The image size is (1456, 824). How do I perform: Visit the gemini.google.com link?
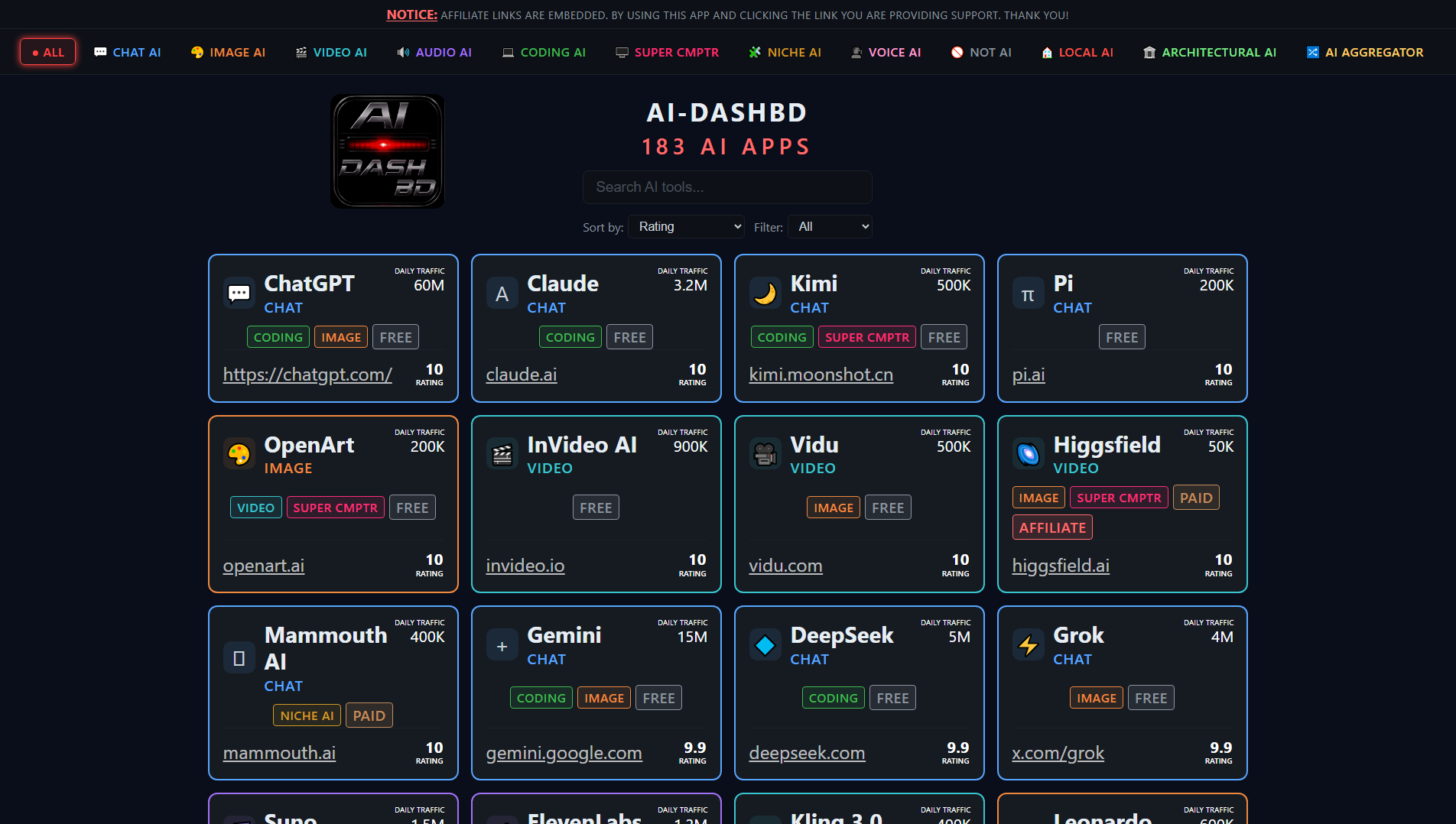click(564, 753)
